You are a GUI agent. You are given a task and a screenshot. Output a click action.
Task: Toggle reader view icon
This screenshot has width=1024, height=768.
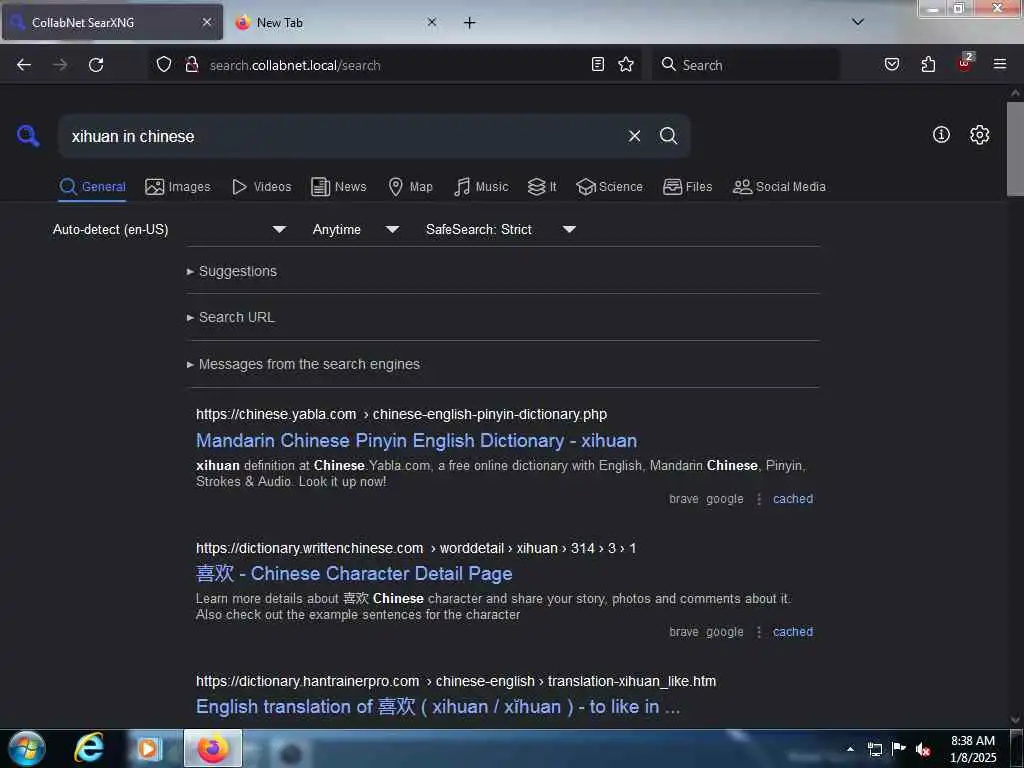[x=598, y=64]
